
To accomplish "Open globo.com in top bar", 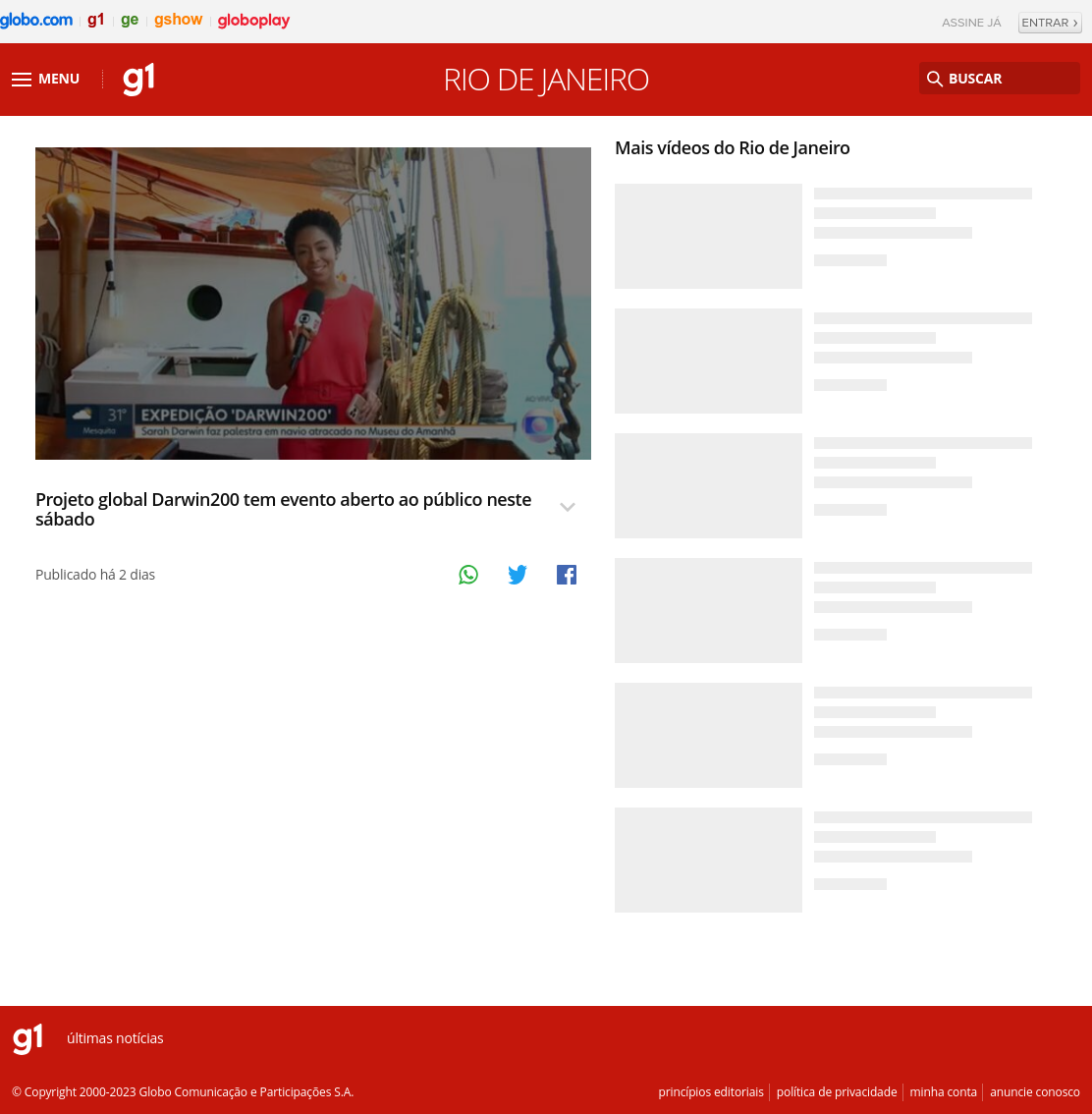I will (x=36, y=21).
